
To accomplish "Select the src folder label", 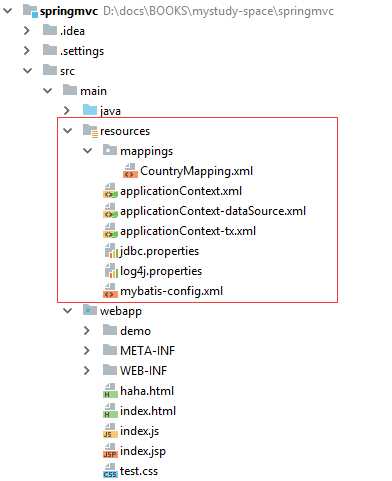I will coord(67,71).
